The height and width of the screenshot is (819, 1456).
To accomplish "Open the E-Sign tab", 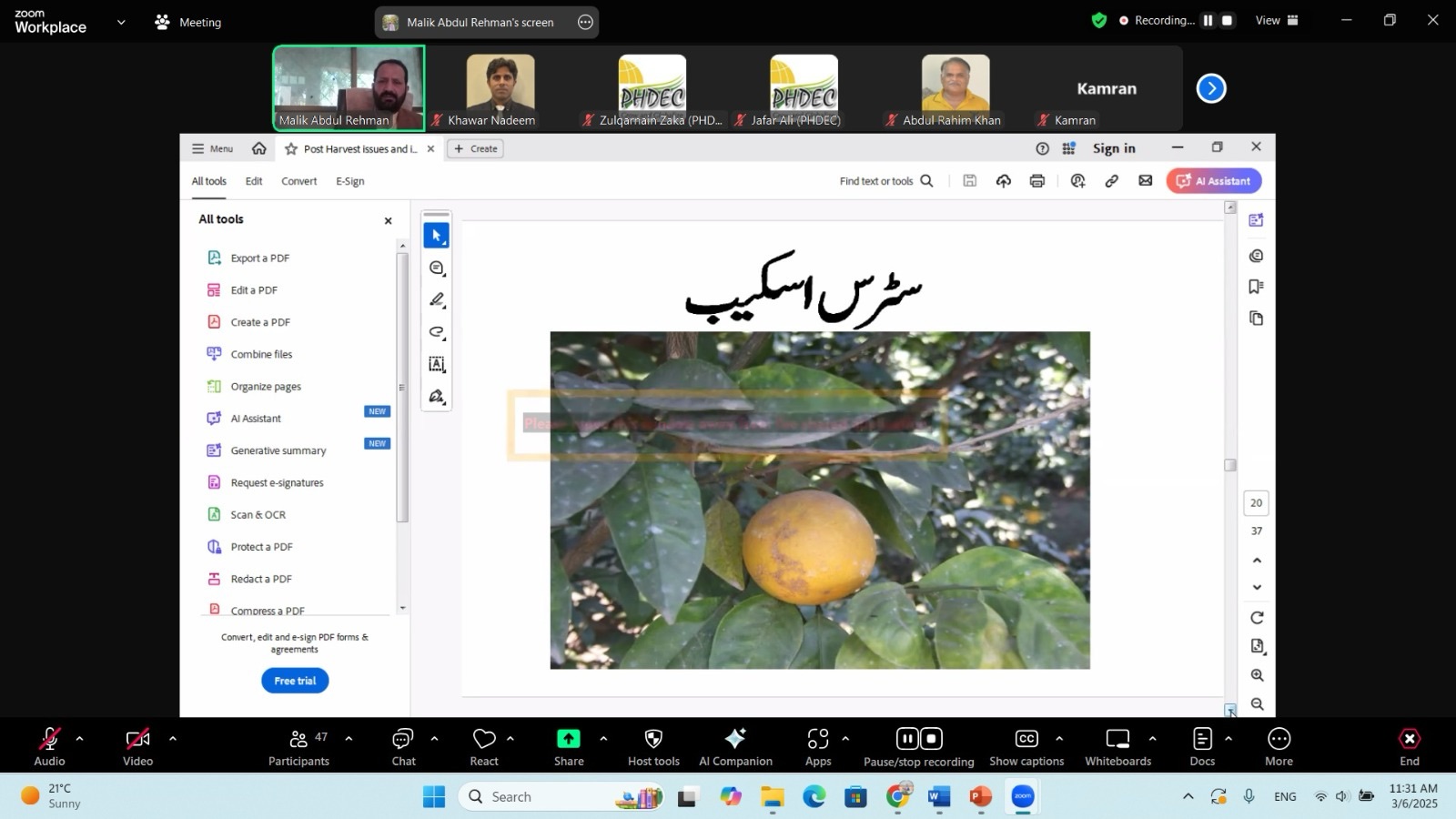I will tap(349, 181).
